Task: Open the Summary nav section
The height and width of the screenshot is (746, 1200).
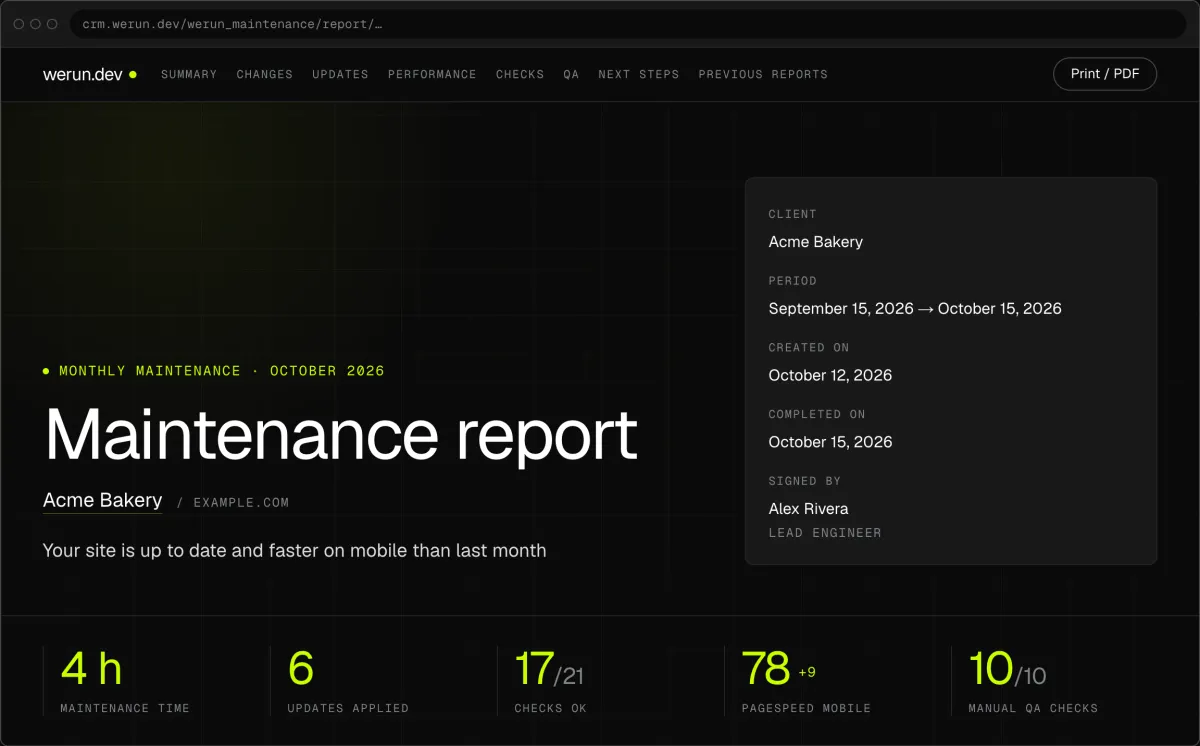Action: pyautogui.click(x=189, y=74)
